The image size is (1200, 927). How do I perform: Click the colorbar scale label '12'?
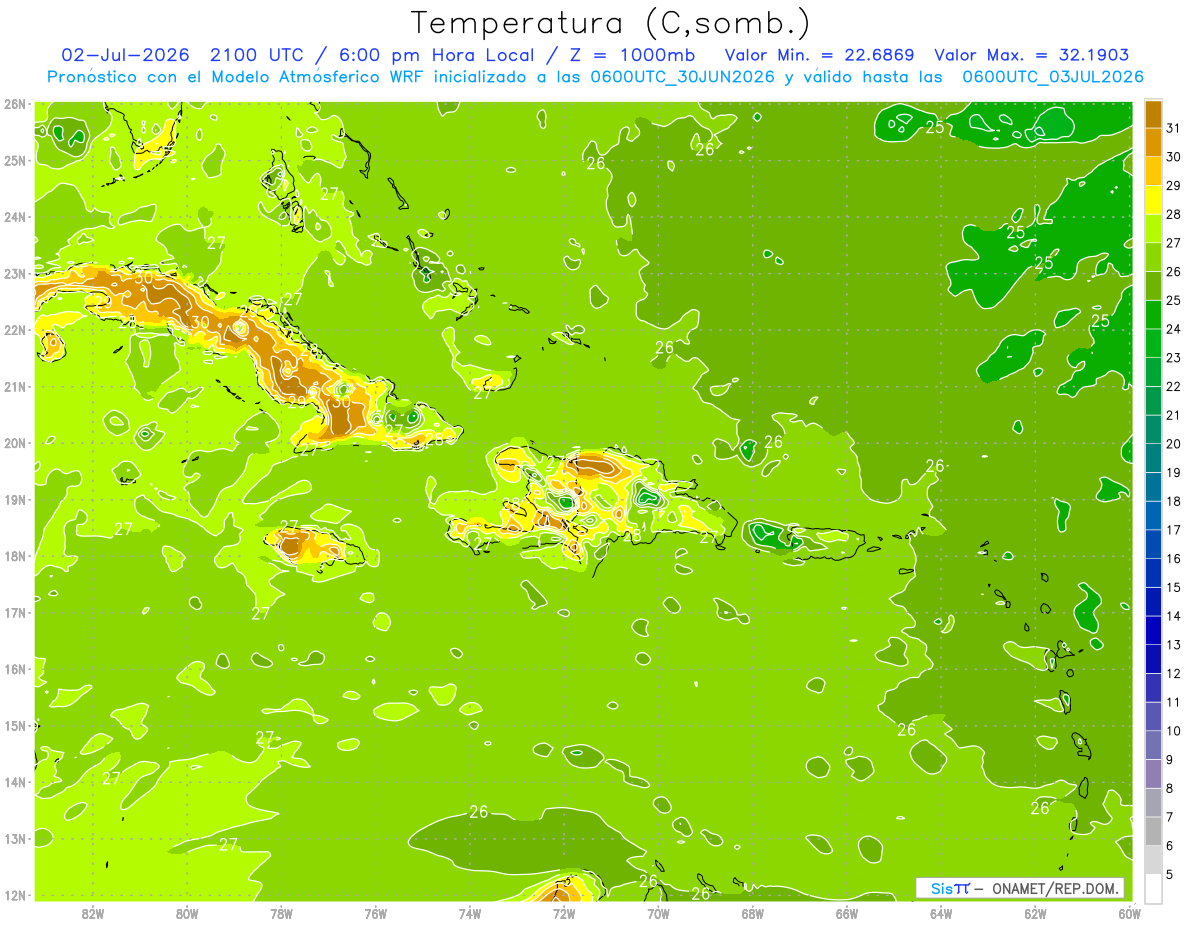[1173, 674]
